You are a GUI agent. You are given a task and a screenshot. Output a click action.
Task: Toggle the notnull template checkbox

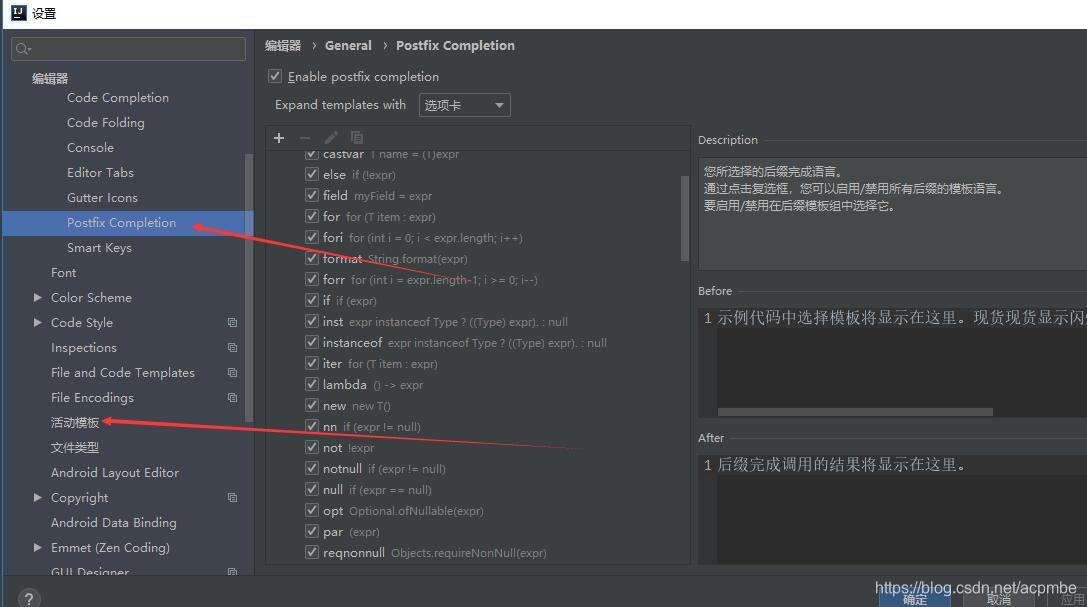[312, 468]
